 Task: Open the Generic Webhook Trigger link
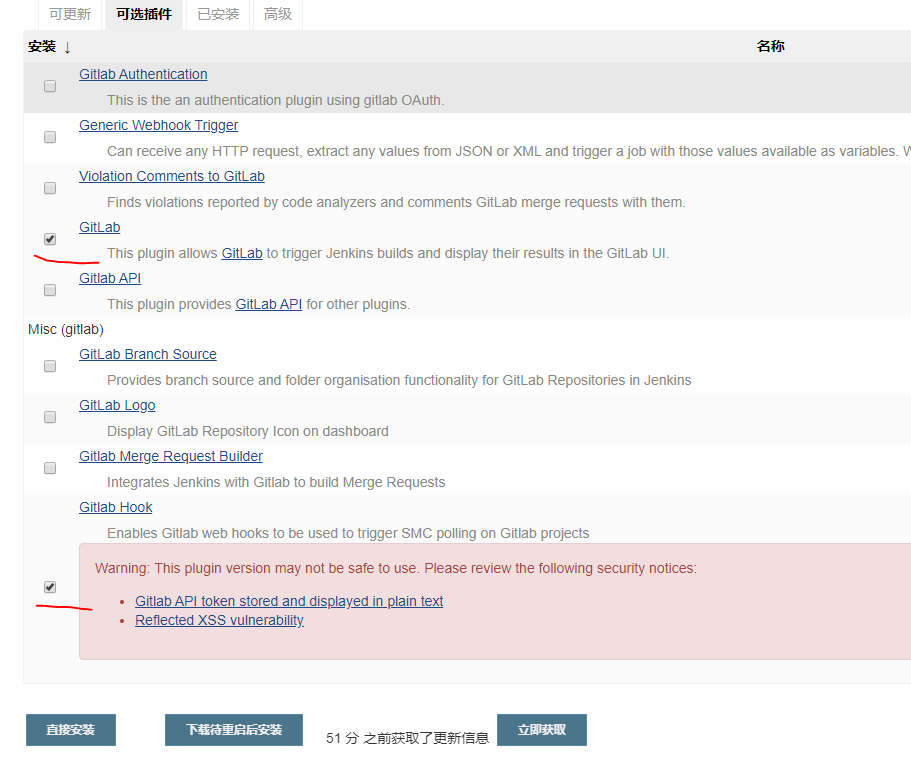pyautogui.click(x=159, y=125)
